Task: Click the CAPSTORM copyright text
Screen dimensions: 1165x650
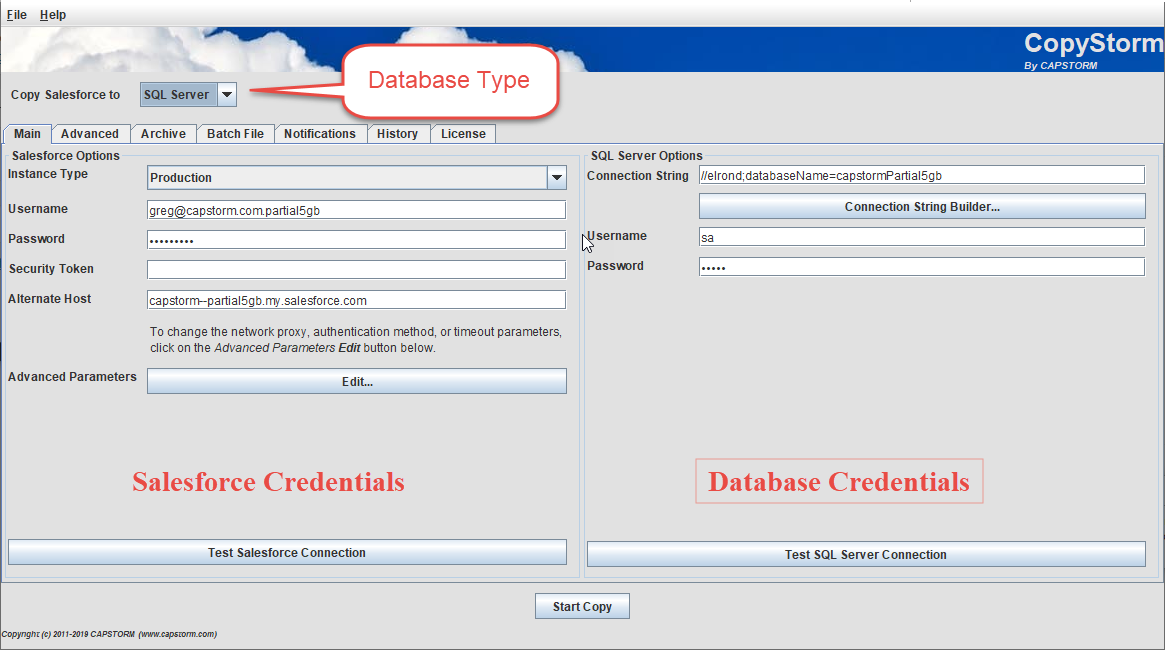Action: click(x=109, y=634)
